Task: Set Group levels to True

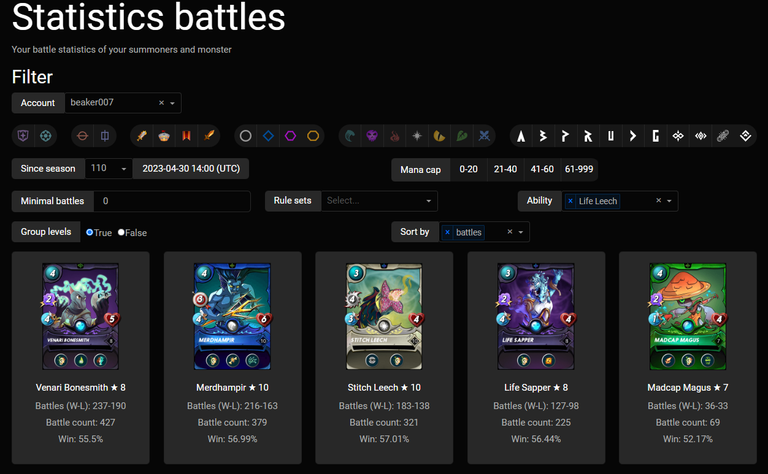Action: [x=90, y=232]
